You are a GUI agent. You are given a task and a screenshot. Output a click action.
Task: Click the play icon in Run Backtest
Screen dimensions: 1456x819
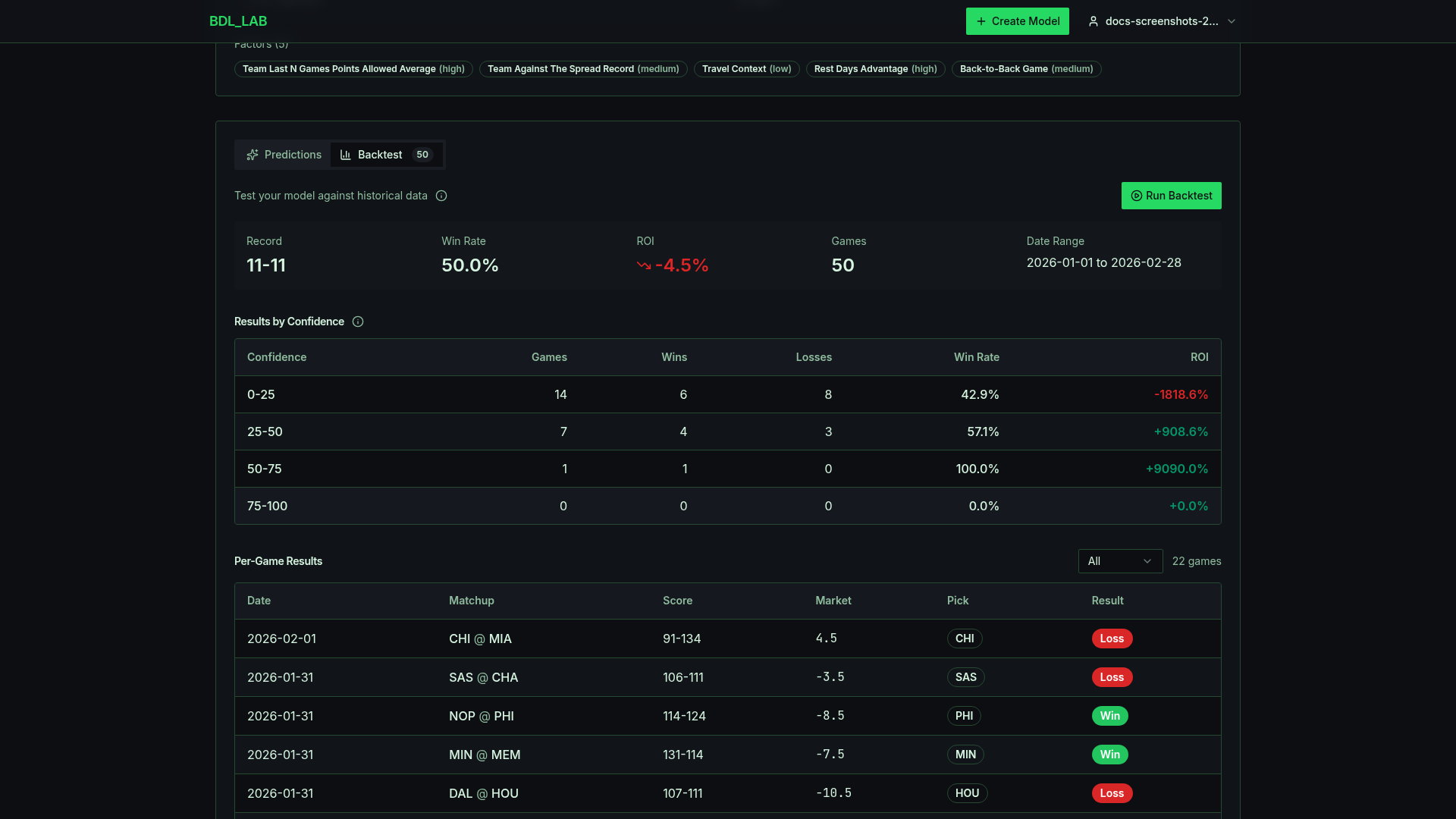pyautogui.click(x=1136, y=196)
